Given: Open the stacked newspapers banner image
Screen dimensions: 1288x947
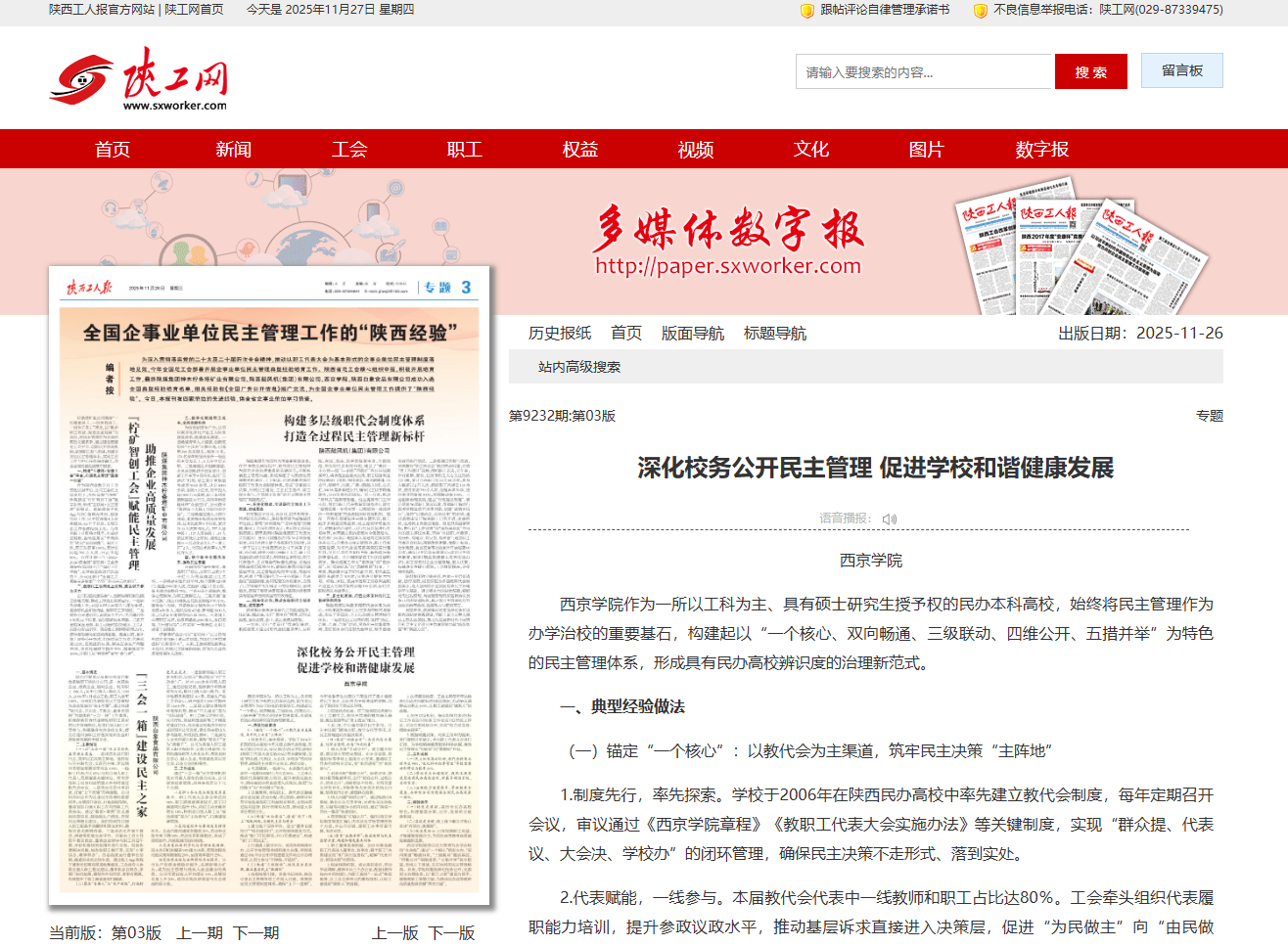Looking at the screenshot, I should (x=1080, y=246).
